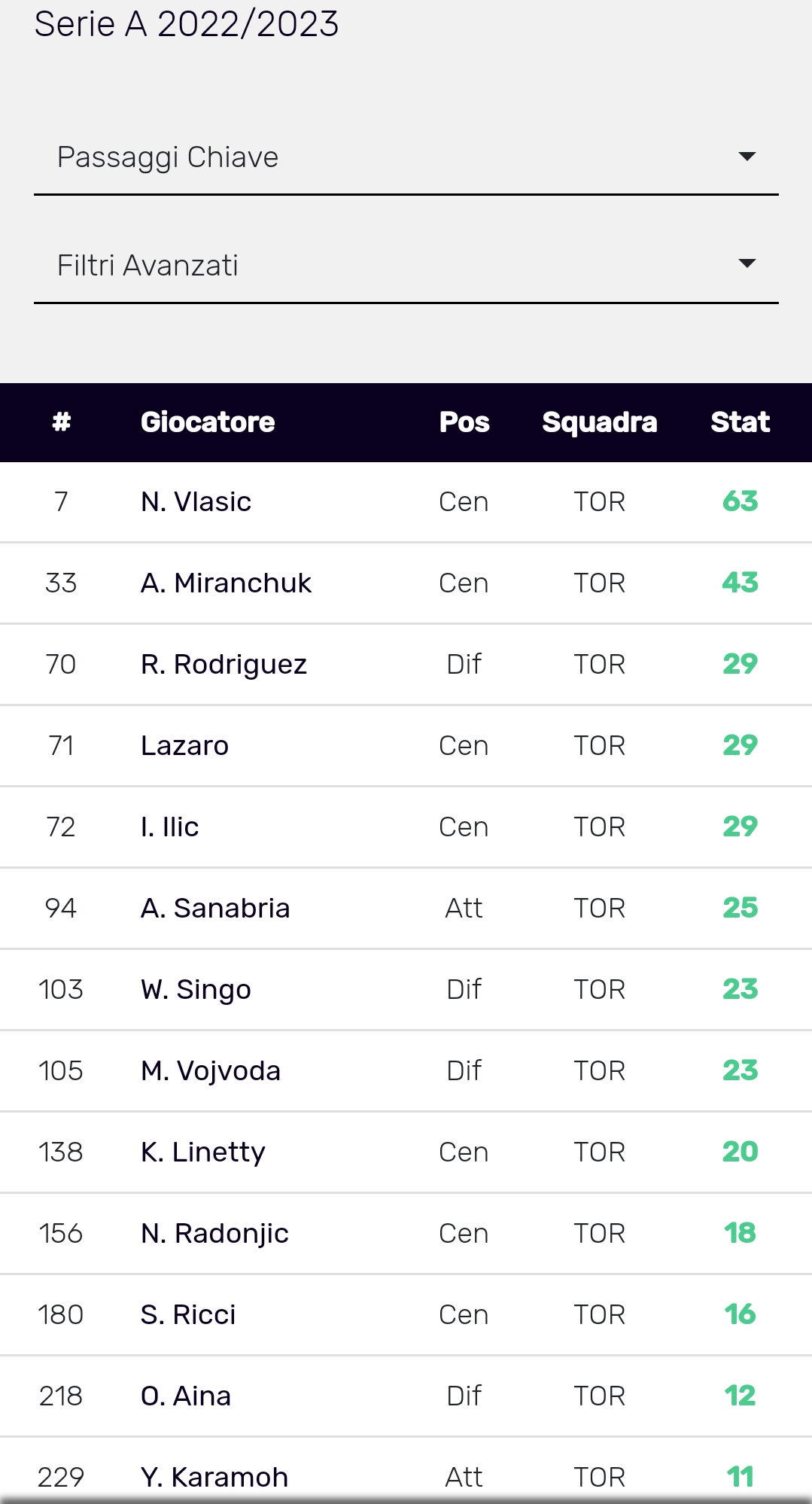Click K. Linetty's name
The height and width of the screenshot is (1504, 812).
tap(203, 1152)
